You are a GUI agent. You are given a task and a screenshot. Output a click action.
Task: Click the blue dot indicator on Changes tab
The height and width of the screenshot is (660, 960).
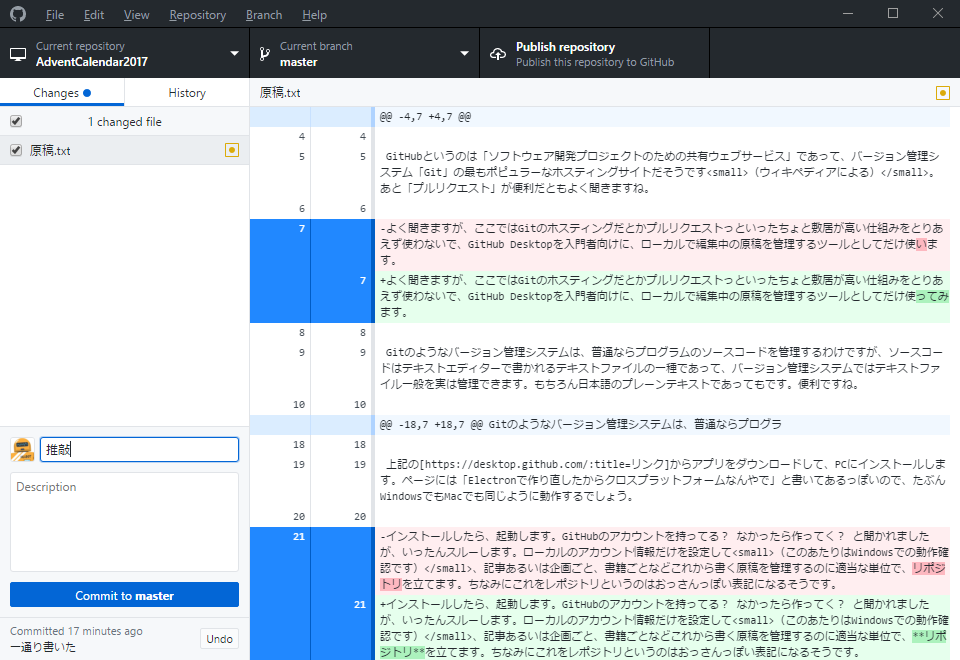[87, 93]
